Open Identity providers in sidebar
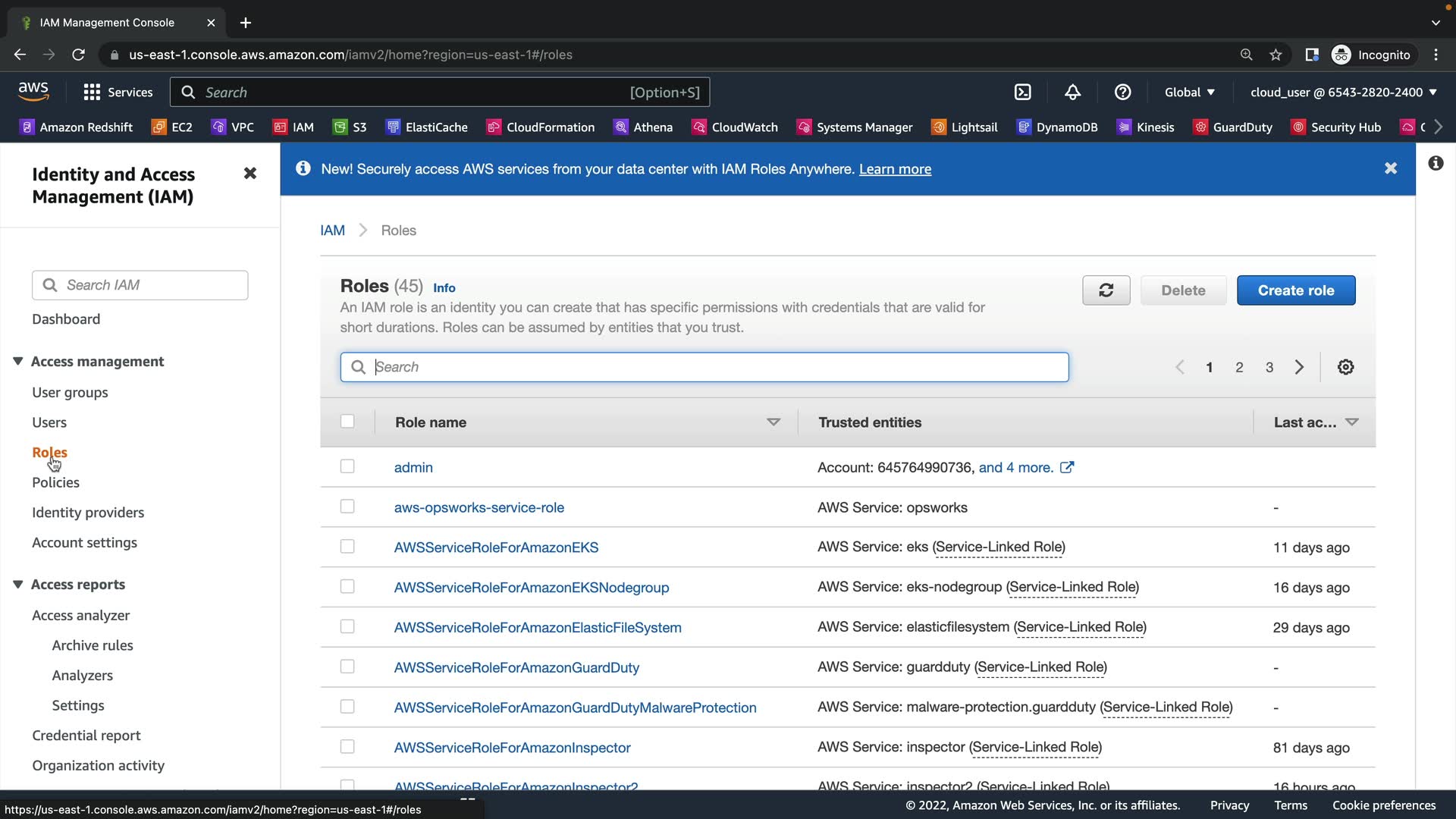Screen dimensions: 1456x819 tap(88, 513)
